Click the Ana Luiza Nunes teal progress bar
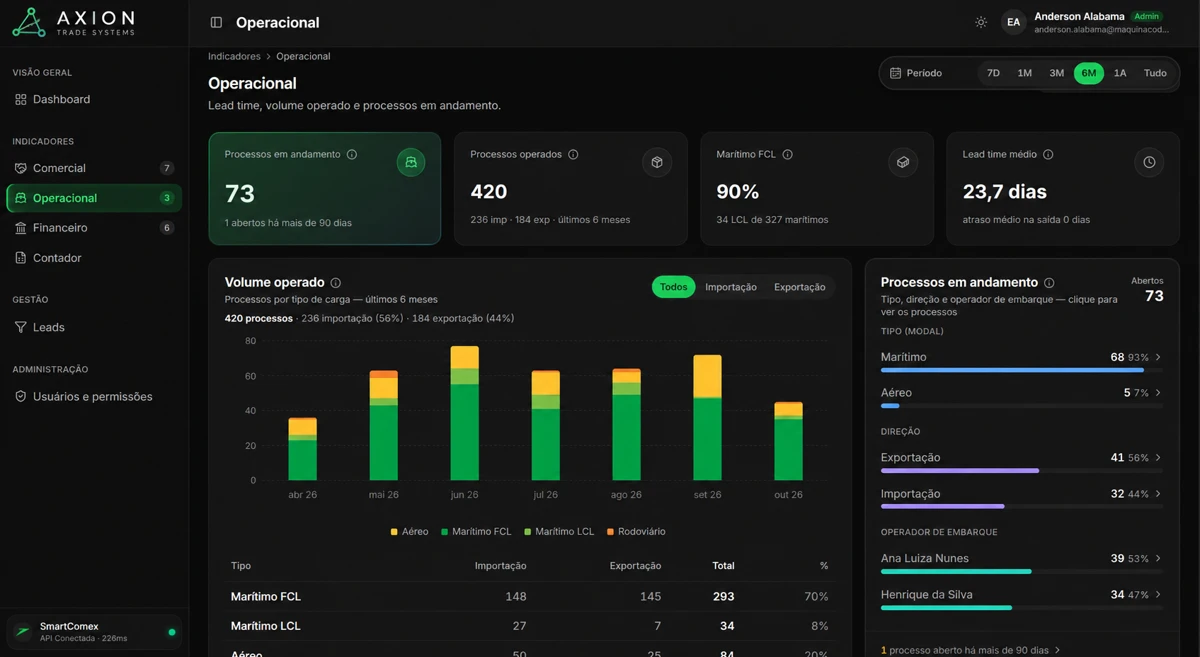The height and width of the screenshot is (657, 1200). [x=956, y=571]
